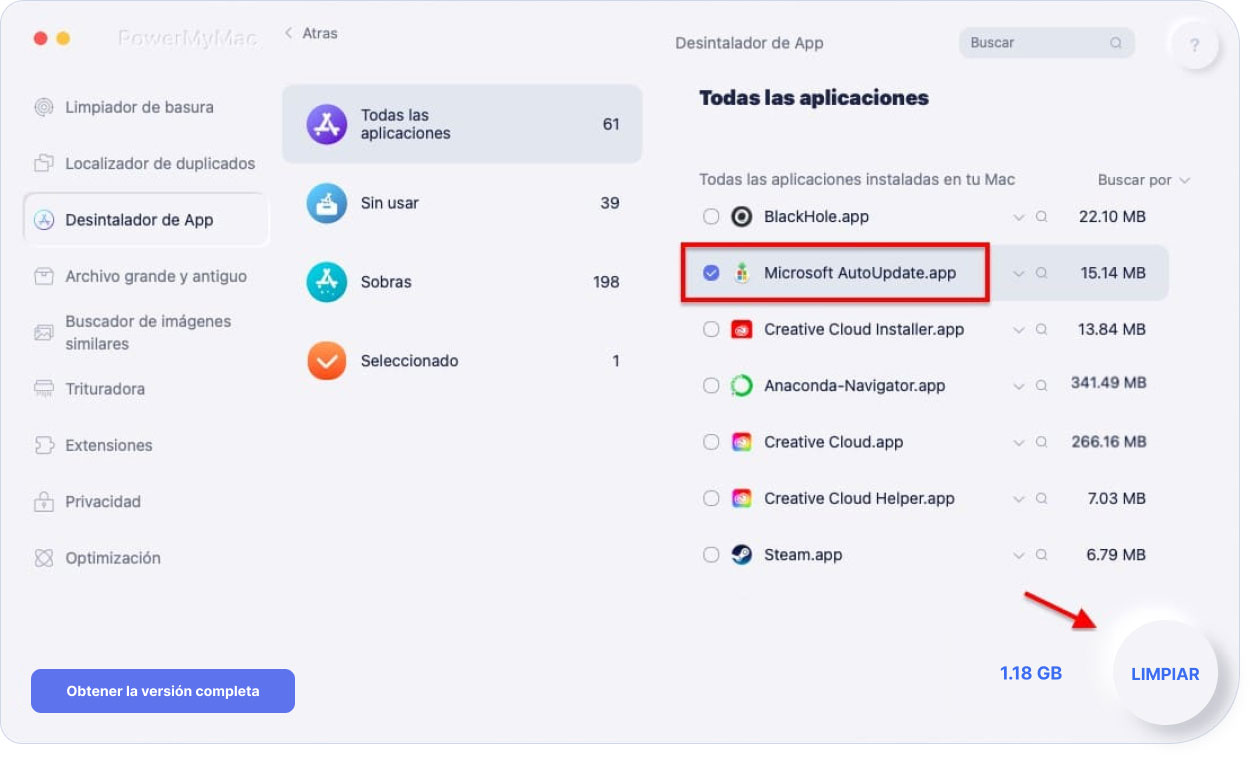Expand the BlackHole.app row chevron
The image size is (1253, 760).
click(1019, 217)
